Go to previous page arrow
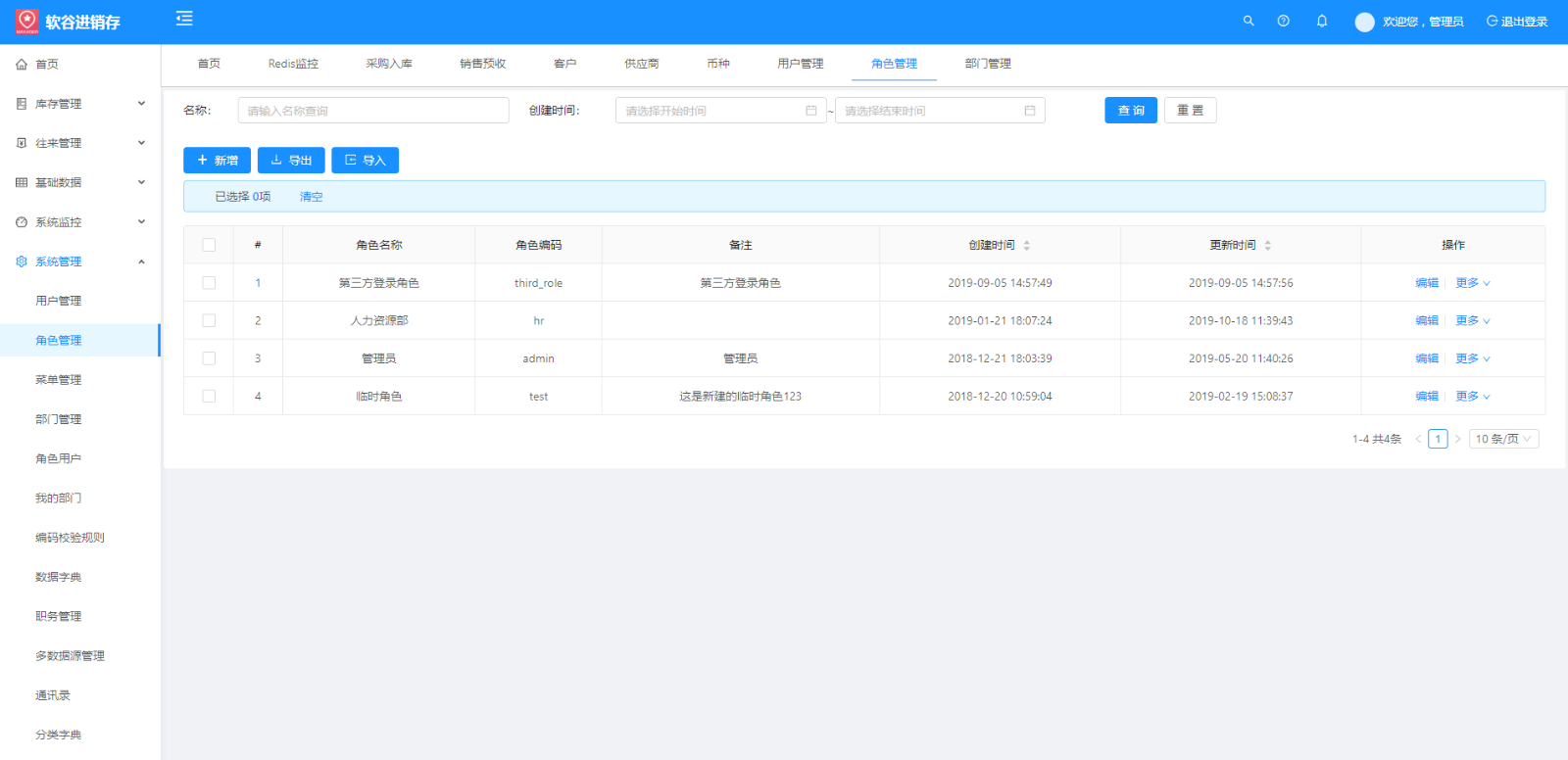The width and height of the screenshot is (1568, 760). click(x=1418, y=439)
